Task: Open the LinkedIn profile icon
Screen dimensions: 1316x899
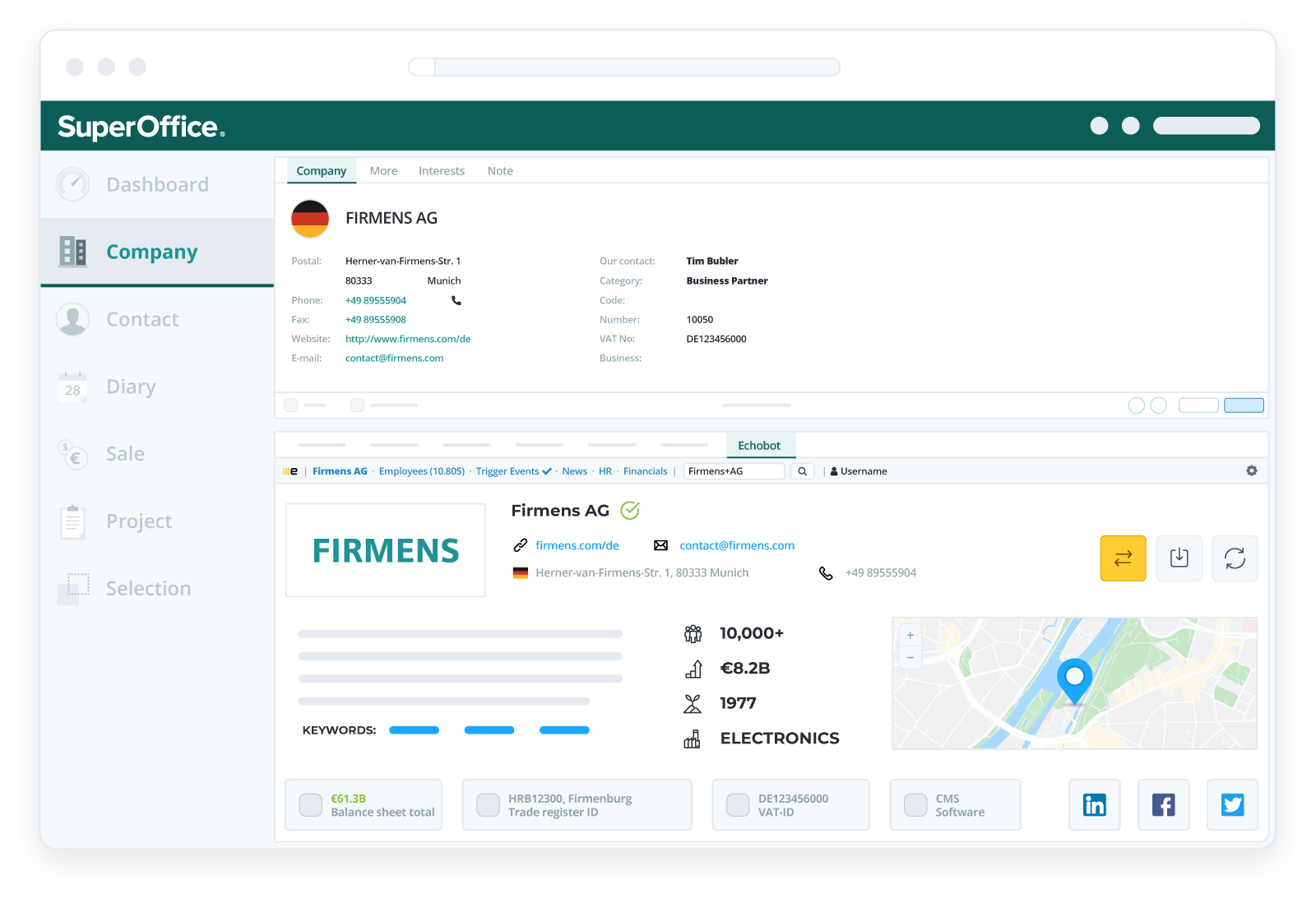Action: pos(1095,804)
